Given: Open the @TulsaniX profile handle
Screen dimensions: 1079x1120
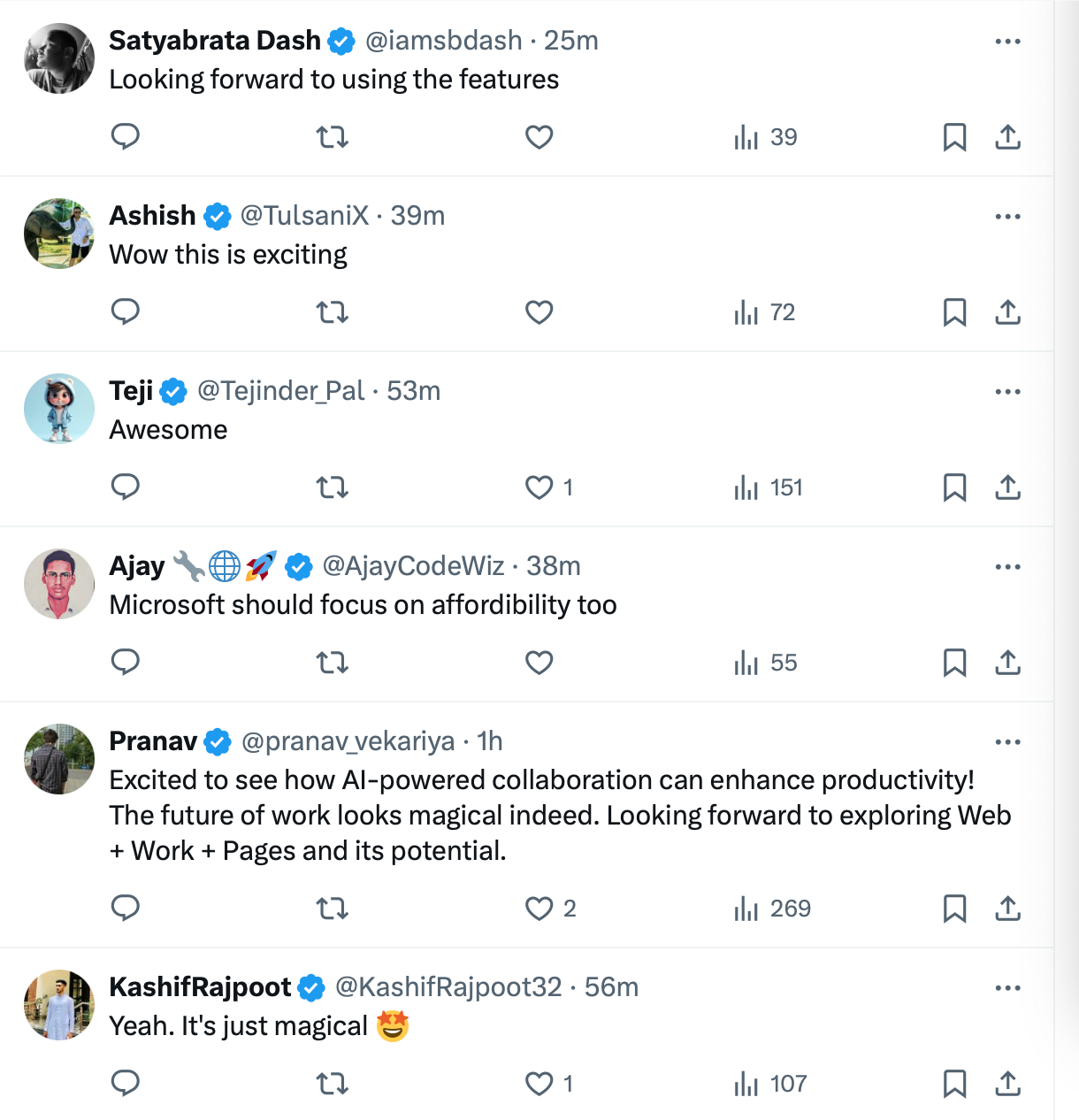Looking at the screenshot, I should [304, 216].
